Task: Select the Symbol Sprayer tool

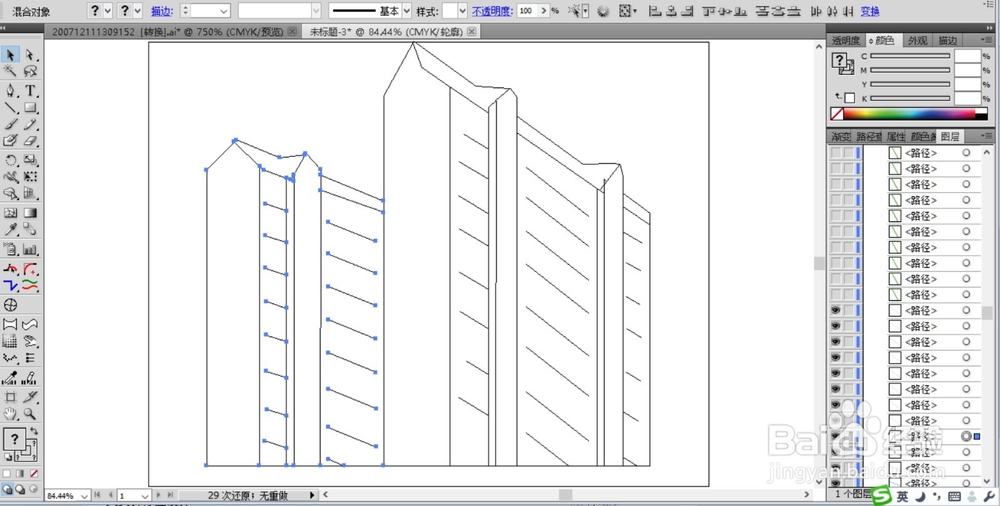Action: tap(11, 249)
